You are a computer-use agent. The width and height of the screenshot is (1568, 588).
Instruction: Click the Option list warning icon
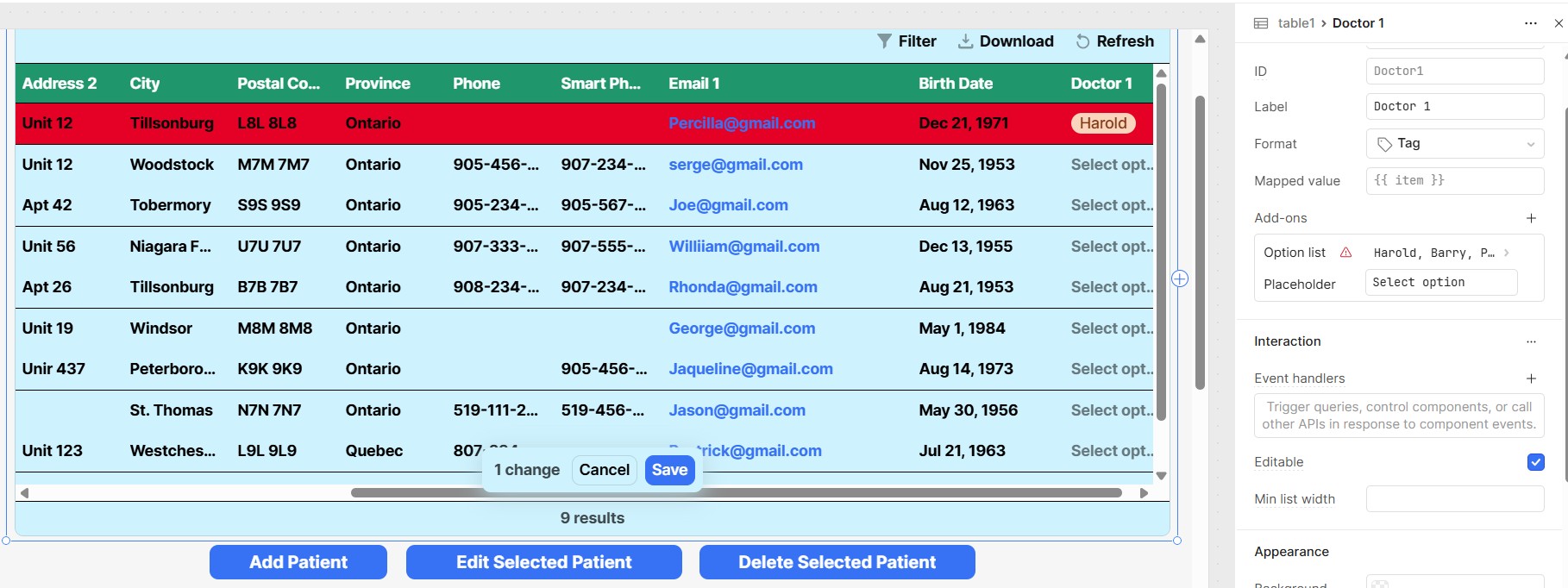1345,253
